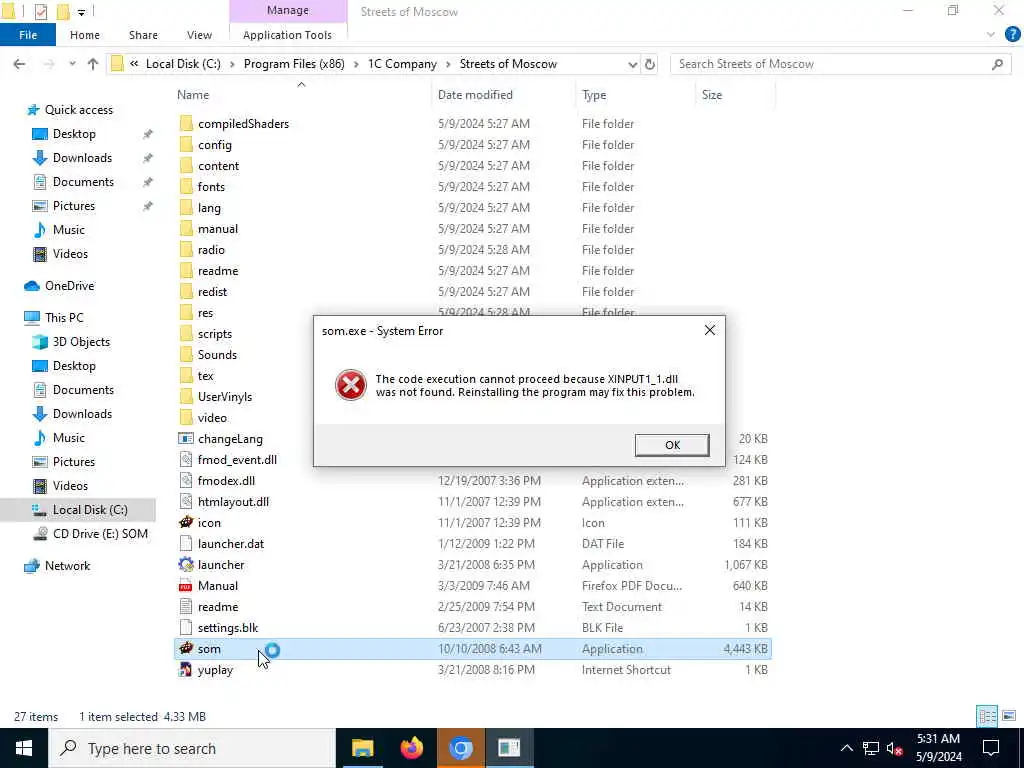Viewport: 1024px width, 768px height.
Task: Select the Manual PDF icon
Action: click(x=186, y=585)
